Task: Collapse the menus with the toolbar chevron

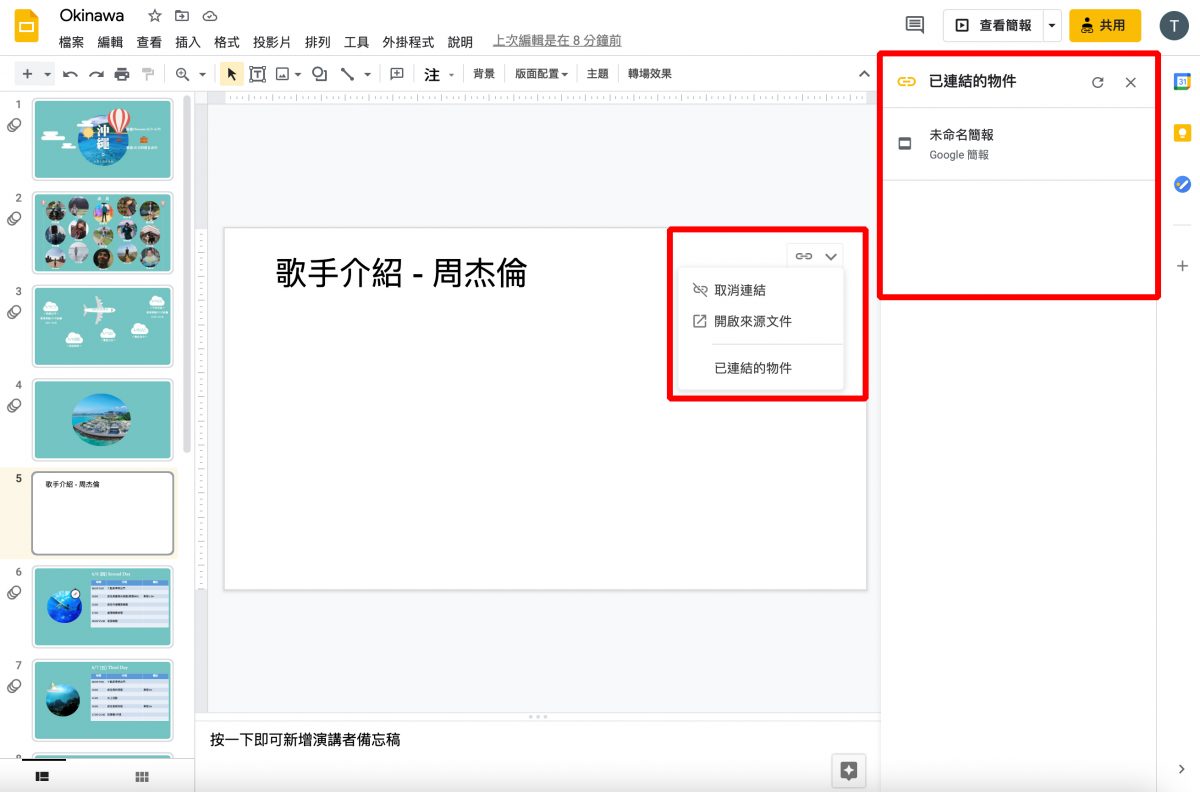Action: click(x=864, y=74)
